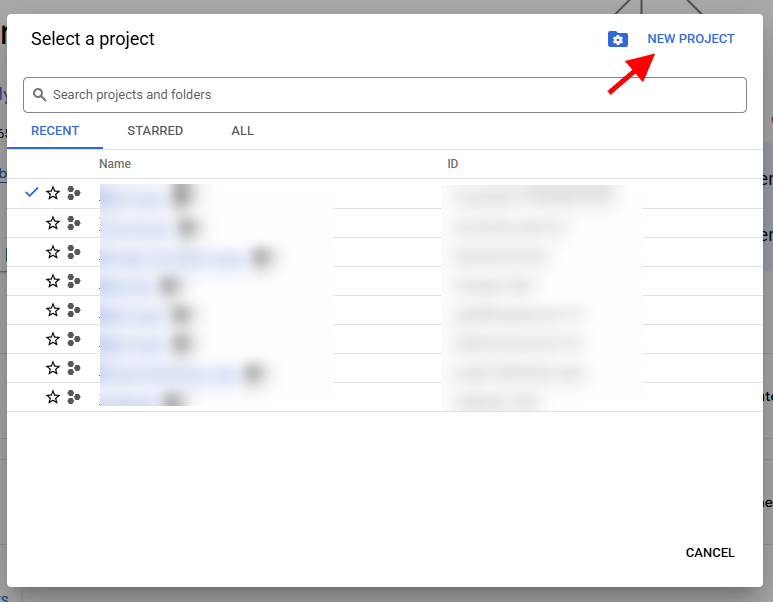Star the first project in list
The height and width of the screenshot is (602, 773).
pyautogui.click(x=53, y=193)
